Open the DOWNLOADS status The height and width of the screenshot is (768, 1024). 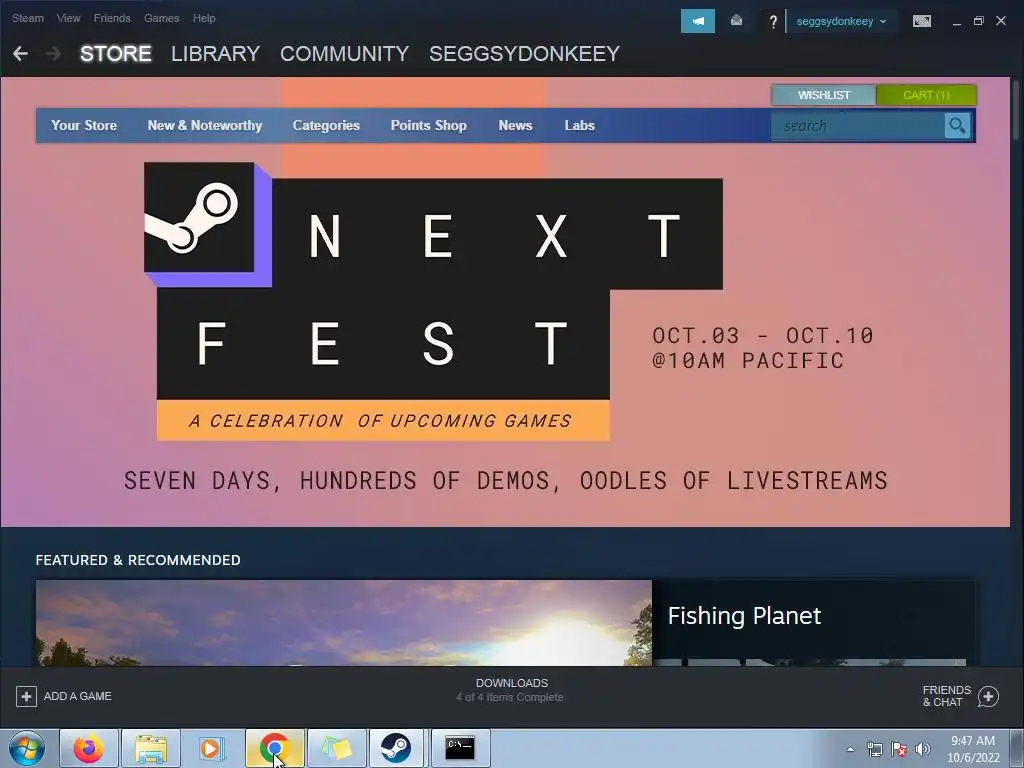click(511, 683)
